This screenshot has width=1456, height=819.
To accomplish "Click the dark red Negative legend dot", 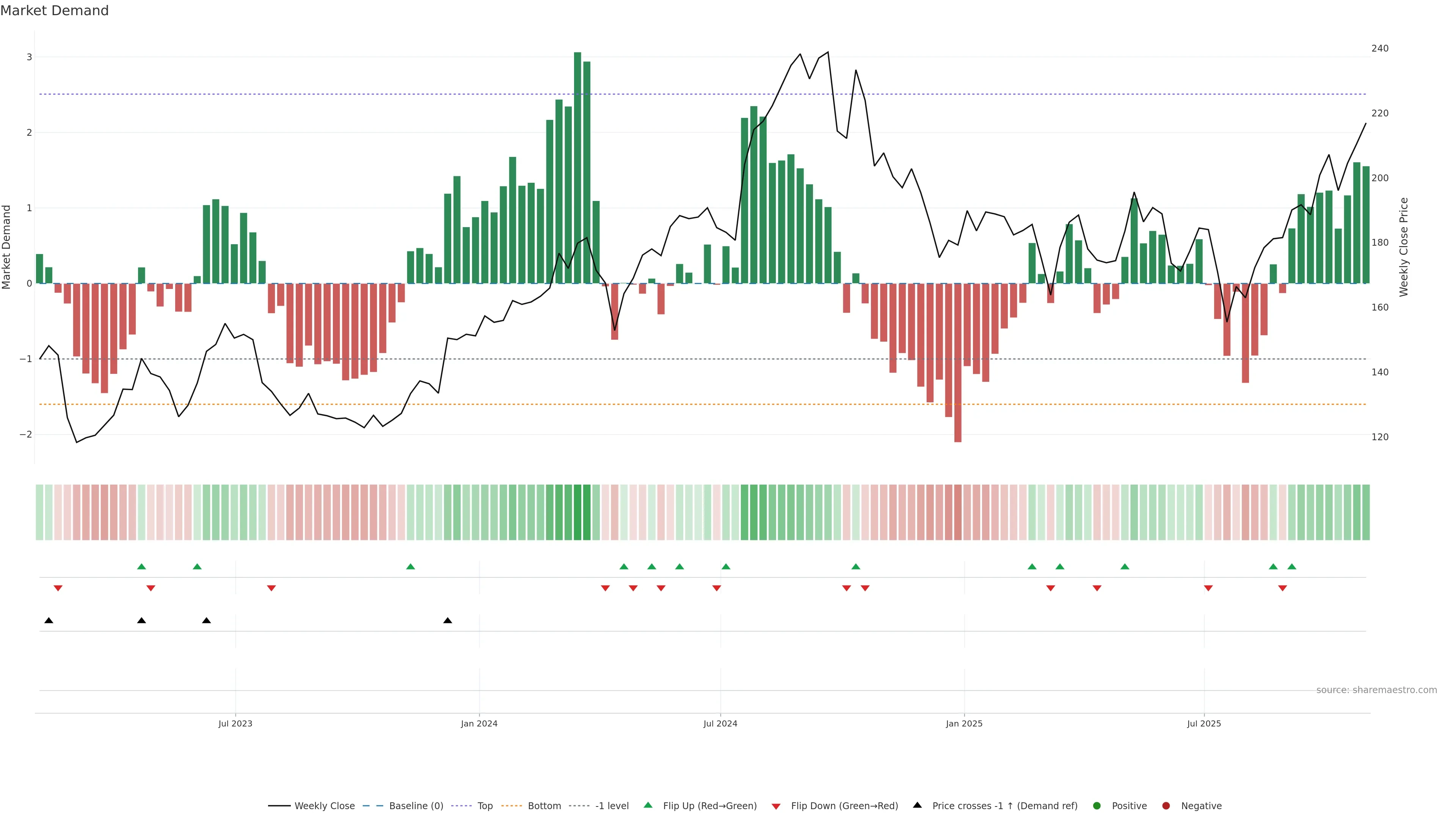I will click(1166, 806).
